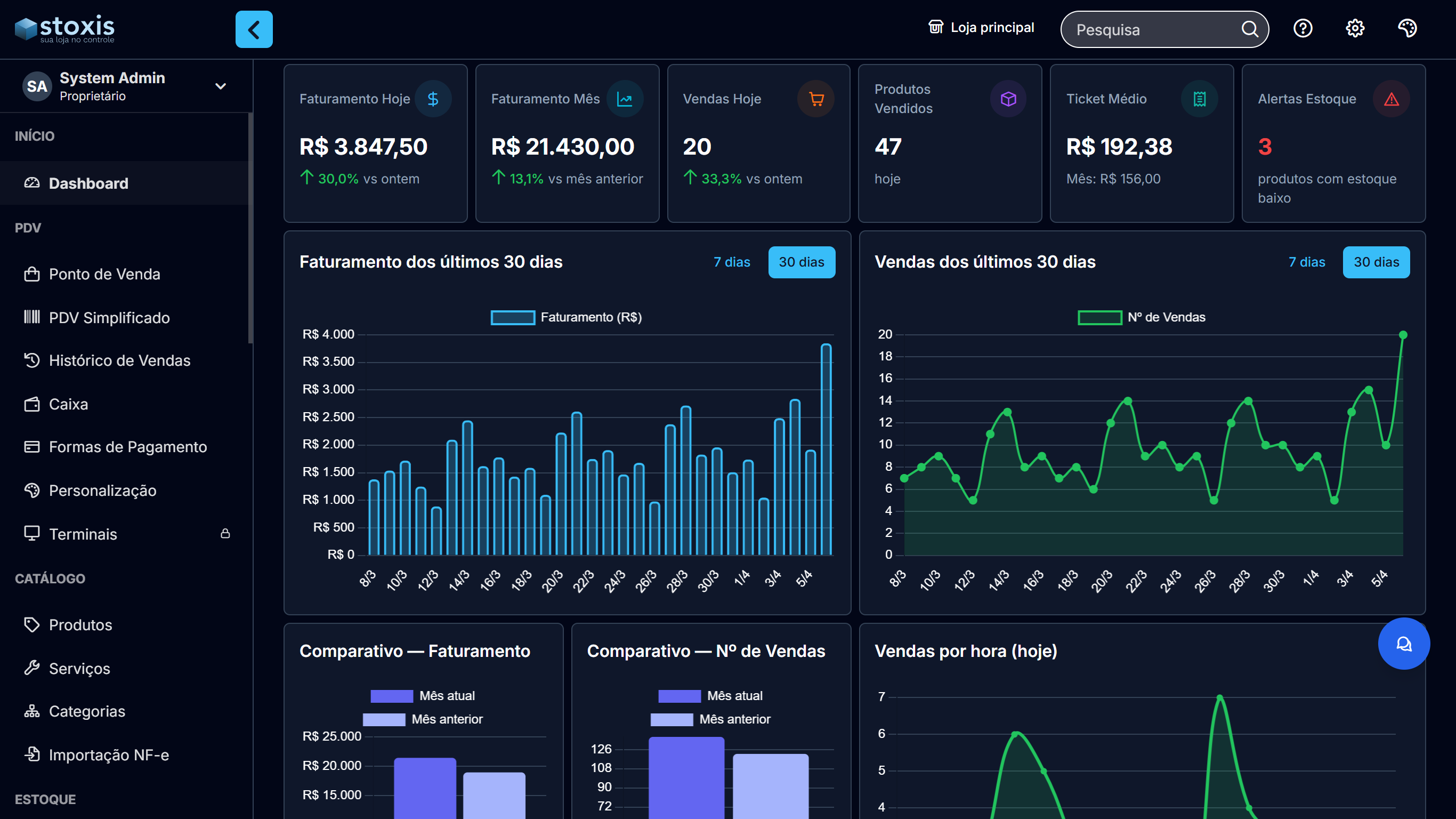Select Caixa in the sidebar

[124, 404]
